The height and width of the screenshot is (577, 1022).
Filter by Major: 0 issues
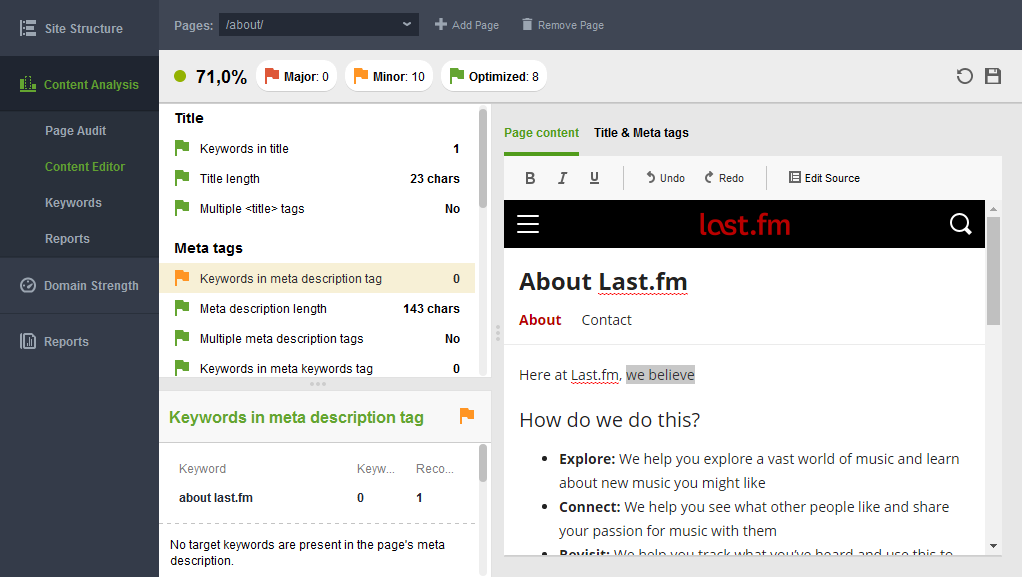297,76
